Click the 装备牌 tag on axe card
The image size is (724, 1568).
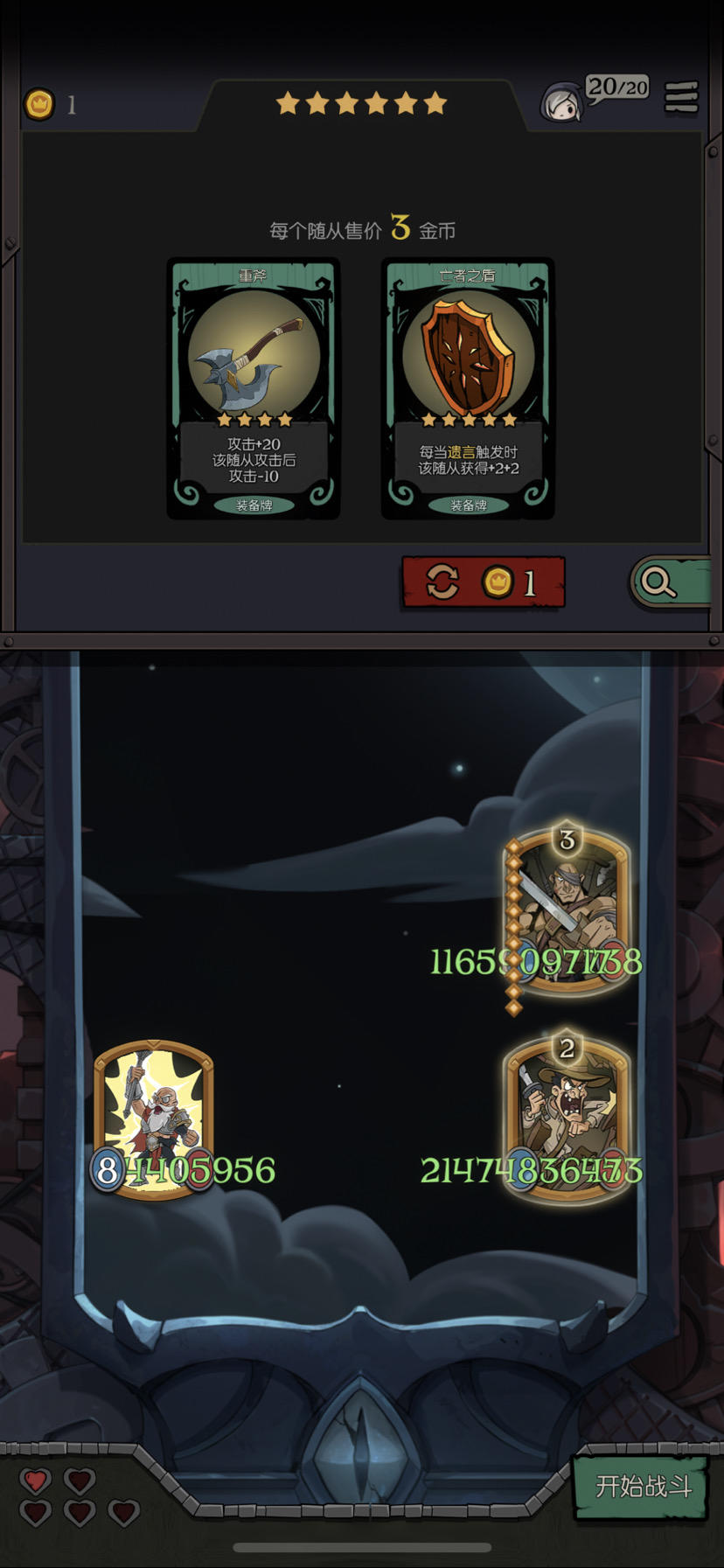click(254, 505)
